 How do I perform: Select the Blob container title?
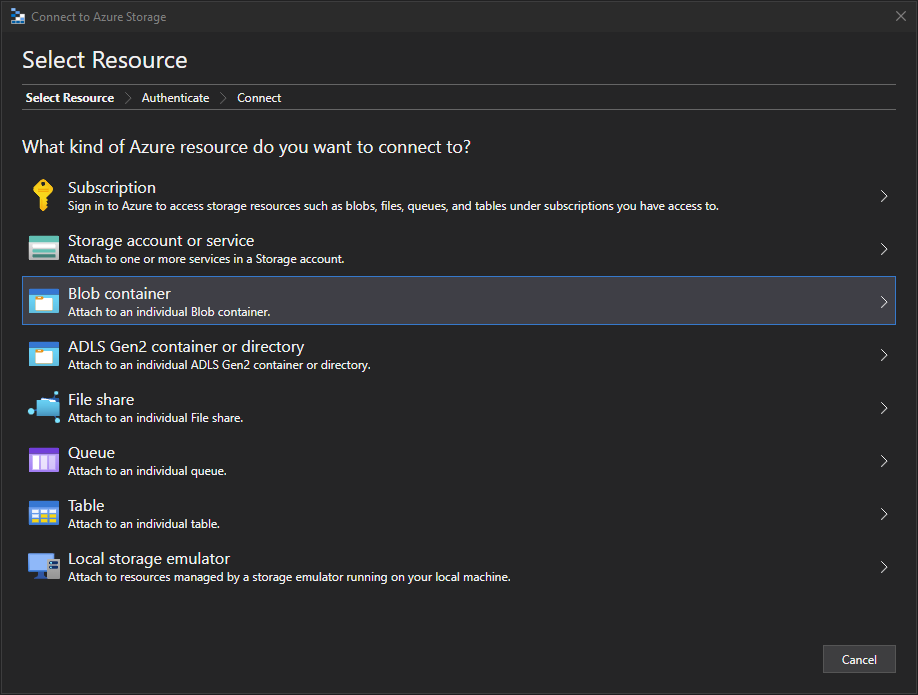tap(119, 293)
